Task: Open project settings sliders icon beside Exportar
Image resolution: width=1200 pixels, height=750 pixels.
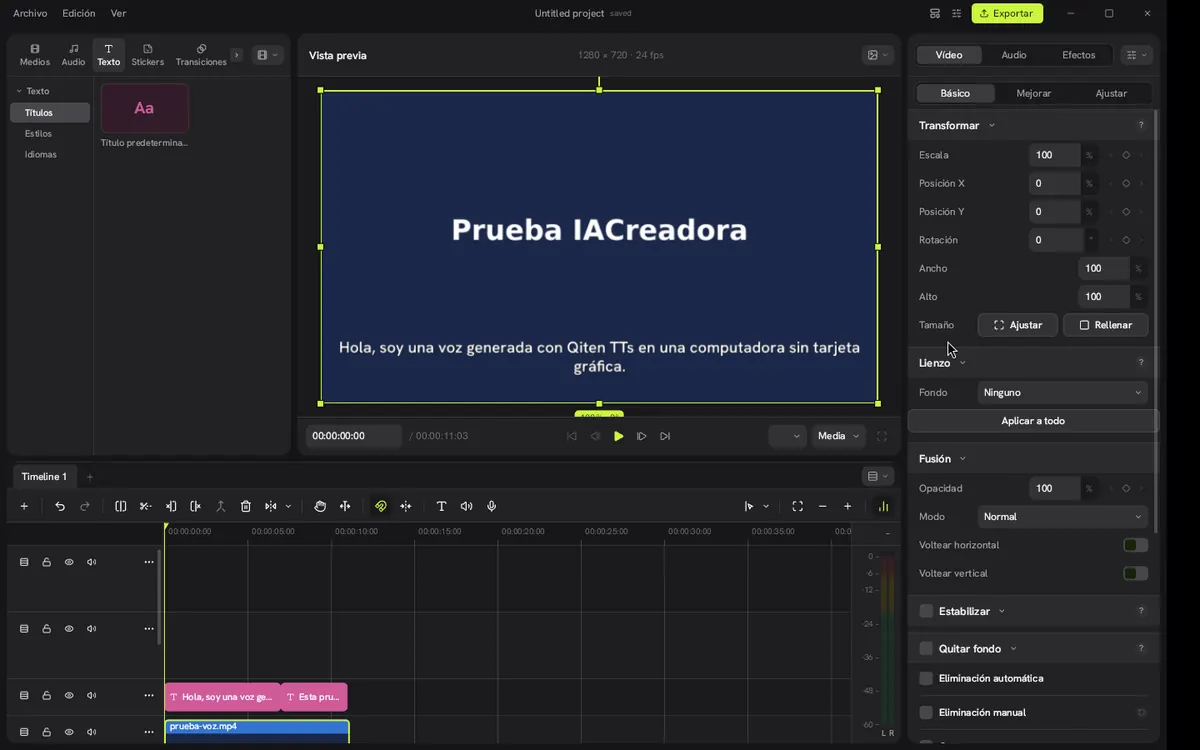Action: [957, 13]
